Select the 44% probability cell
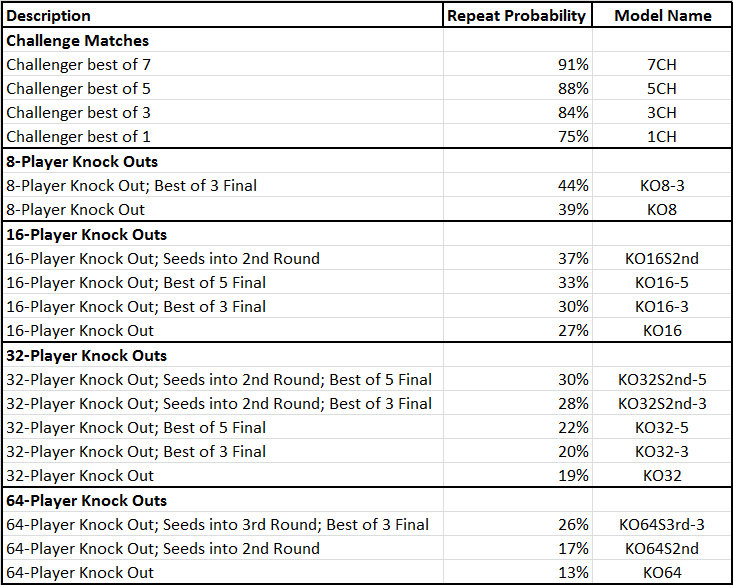Viewport: 733px width, 585px height. (x=573, y=185)
